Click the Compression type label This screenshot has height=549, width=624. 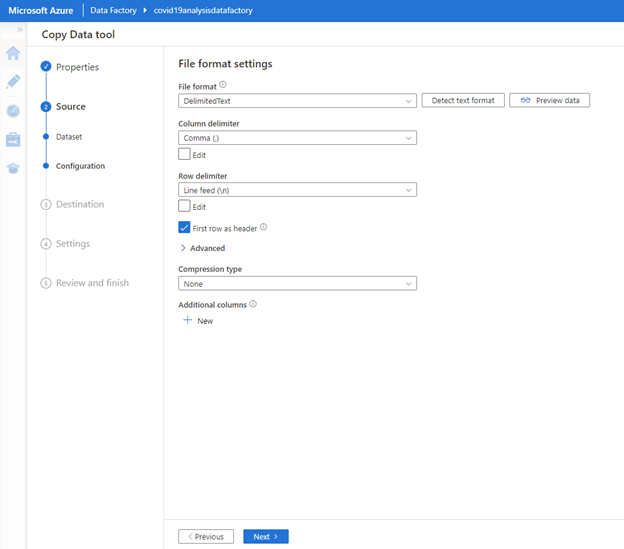(210, 269)
